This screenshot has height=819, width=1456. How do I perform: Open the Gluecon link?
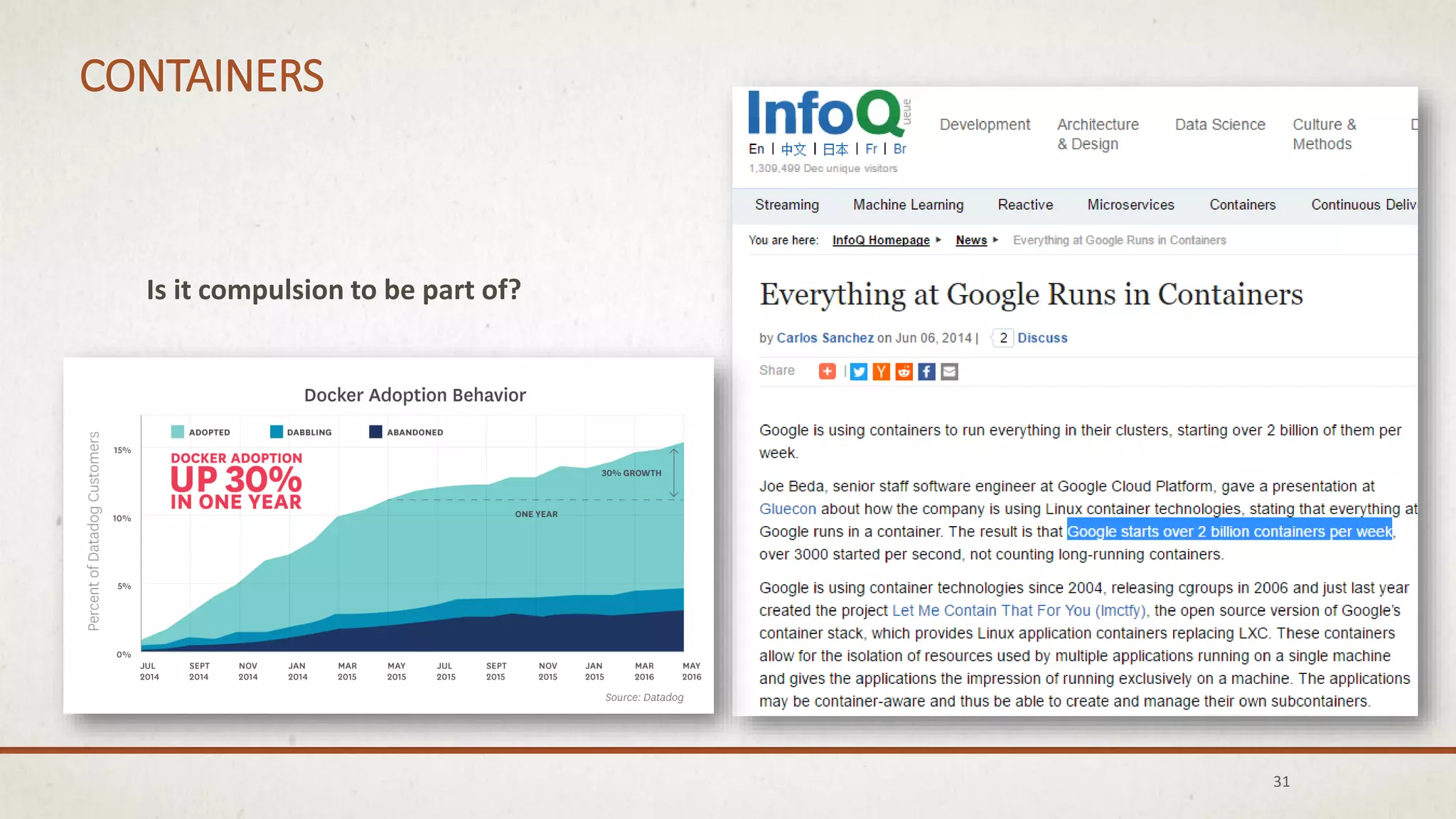[x=787, y=509]
